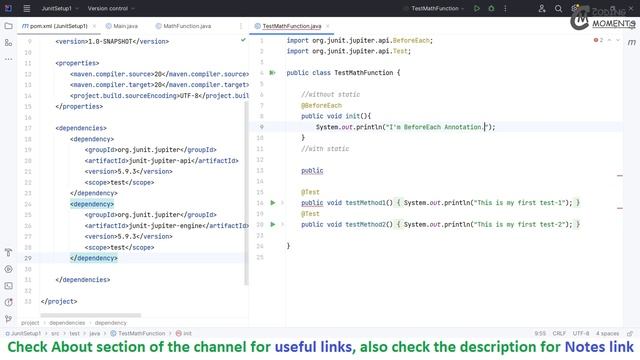Show more tool windows ellipsis in left sidebar
Viewport: 640px width, 360px height.
(8, 59)
